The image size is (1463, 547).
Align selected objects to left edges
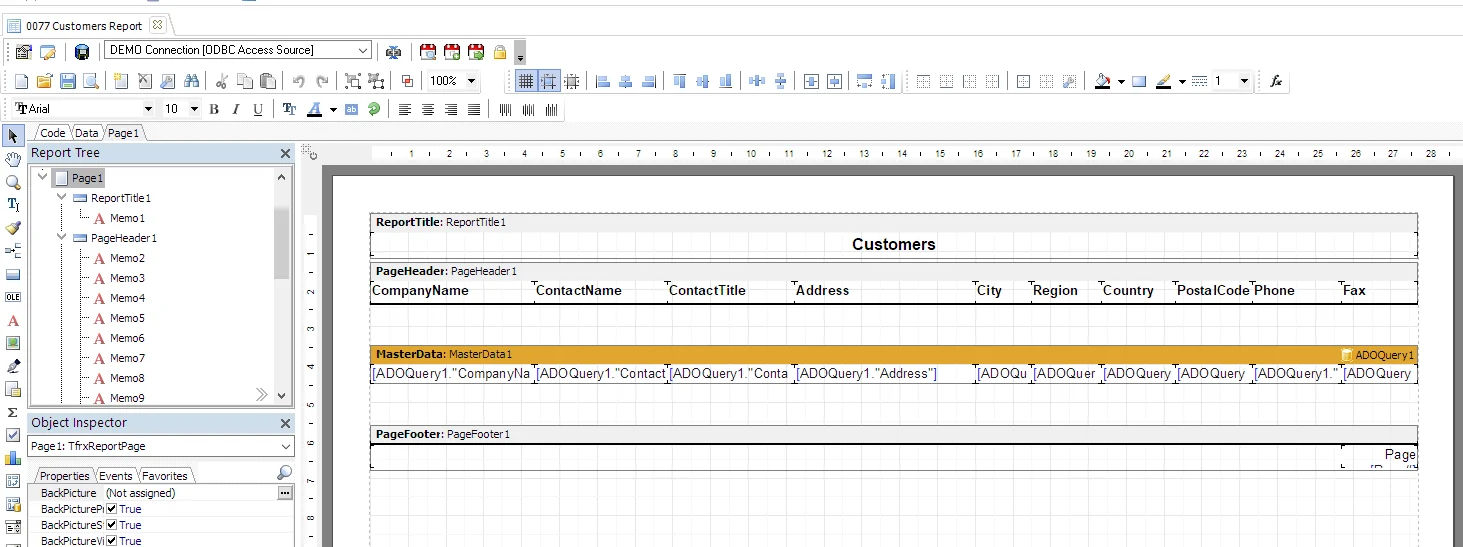coord(603,81)
